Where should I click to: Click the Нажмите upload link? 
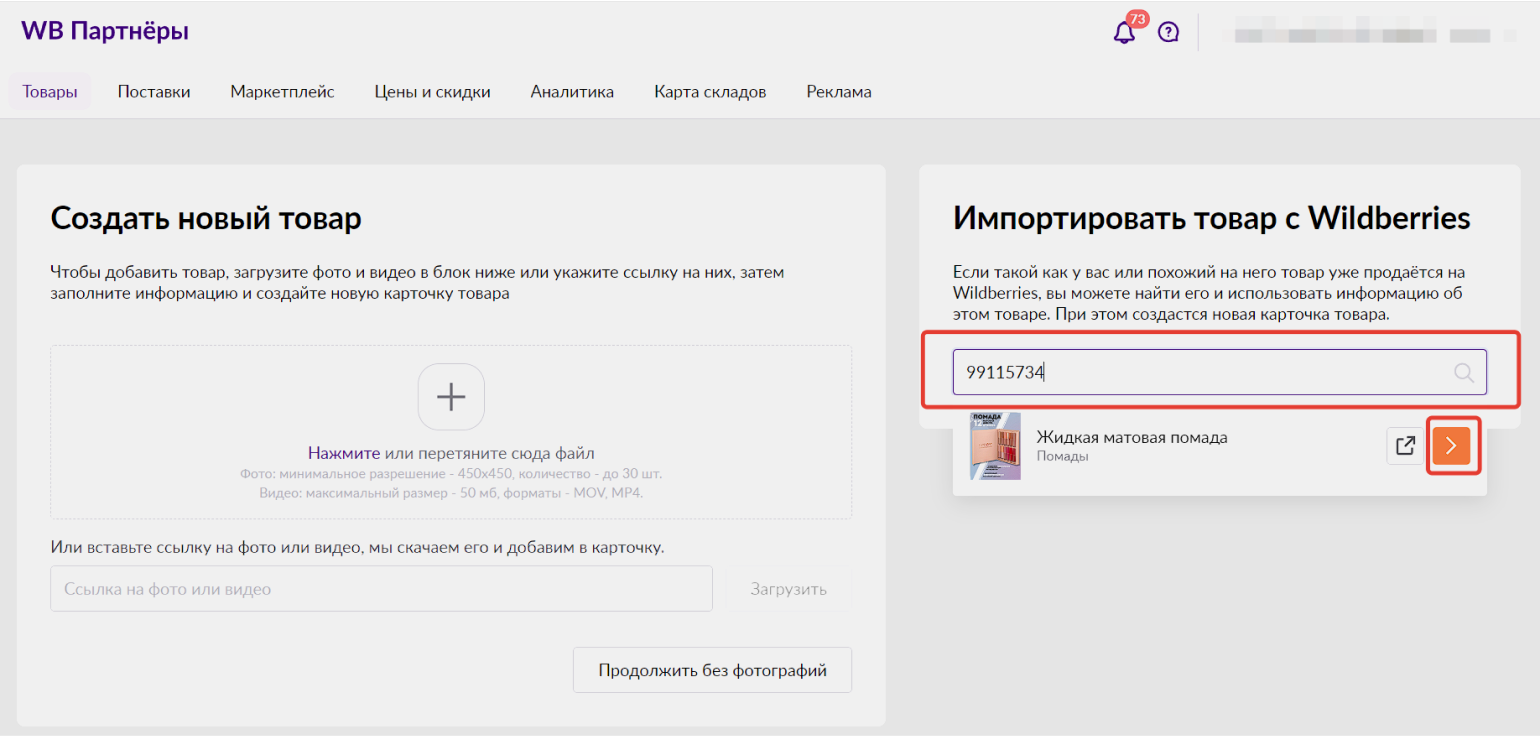pyautogui.click(x=344, y=453)
